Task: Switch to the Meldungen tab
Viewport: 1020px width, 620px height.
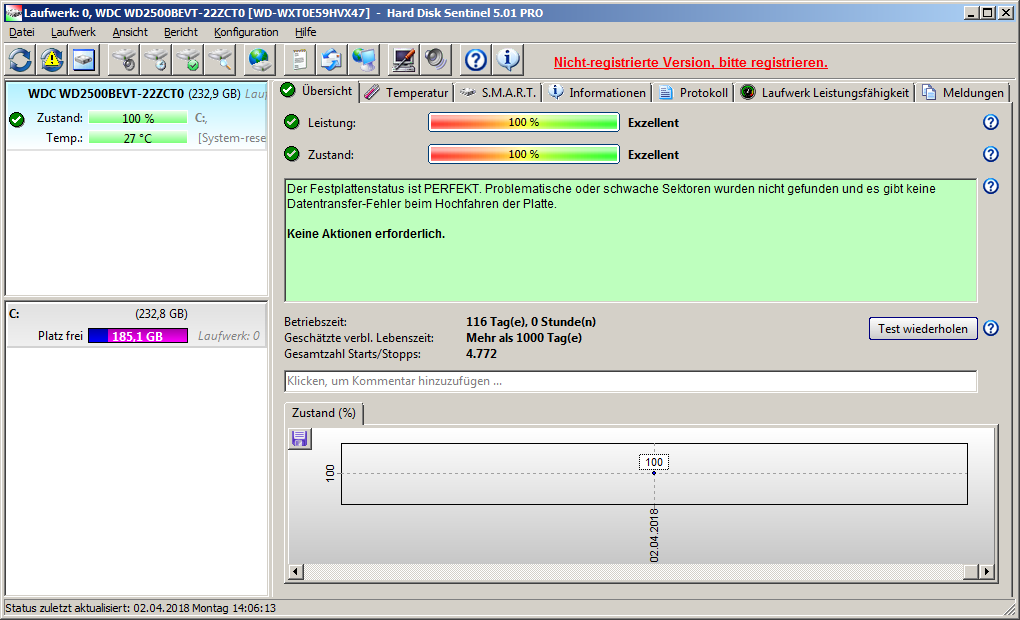Action: point(963,92)
